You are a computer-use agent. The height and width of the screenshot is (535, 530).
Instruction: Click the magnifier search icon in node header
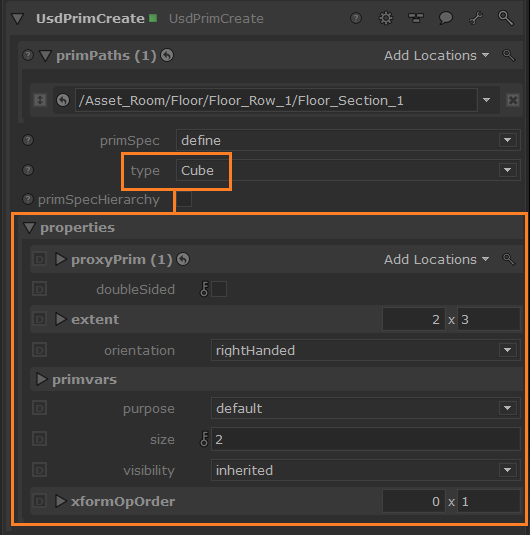(x=505, y=18)
